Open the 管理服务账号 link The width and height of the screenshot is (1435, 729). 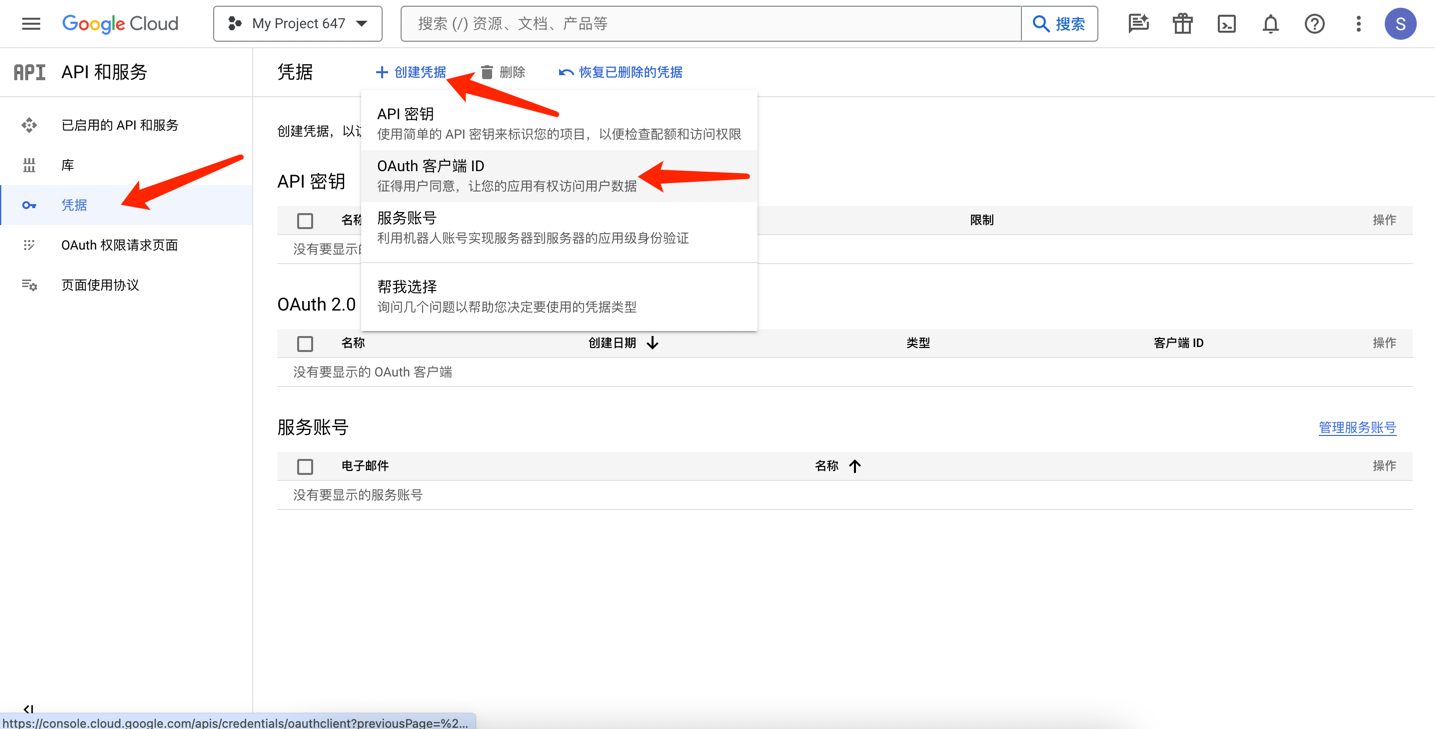tap(1357, 428)
